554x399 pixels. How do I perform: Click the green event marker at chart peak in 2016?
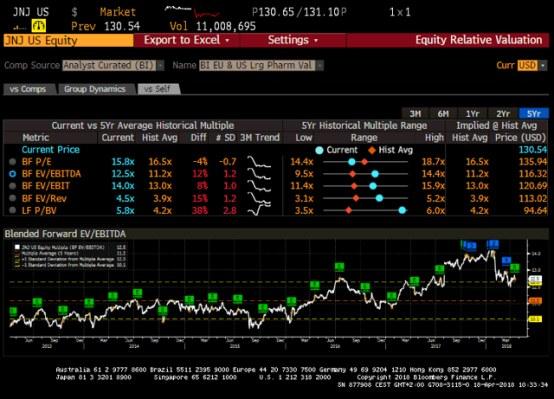coord(340,267)
